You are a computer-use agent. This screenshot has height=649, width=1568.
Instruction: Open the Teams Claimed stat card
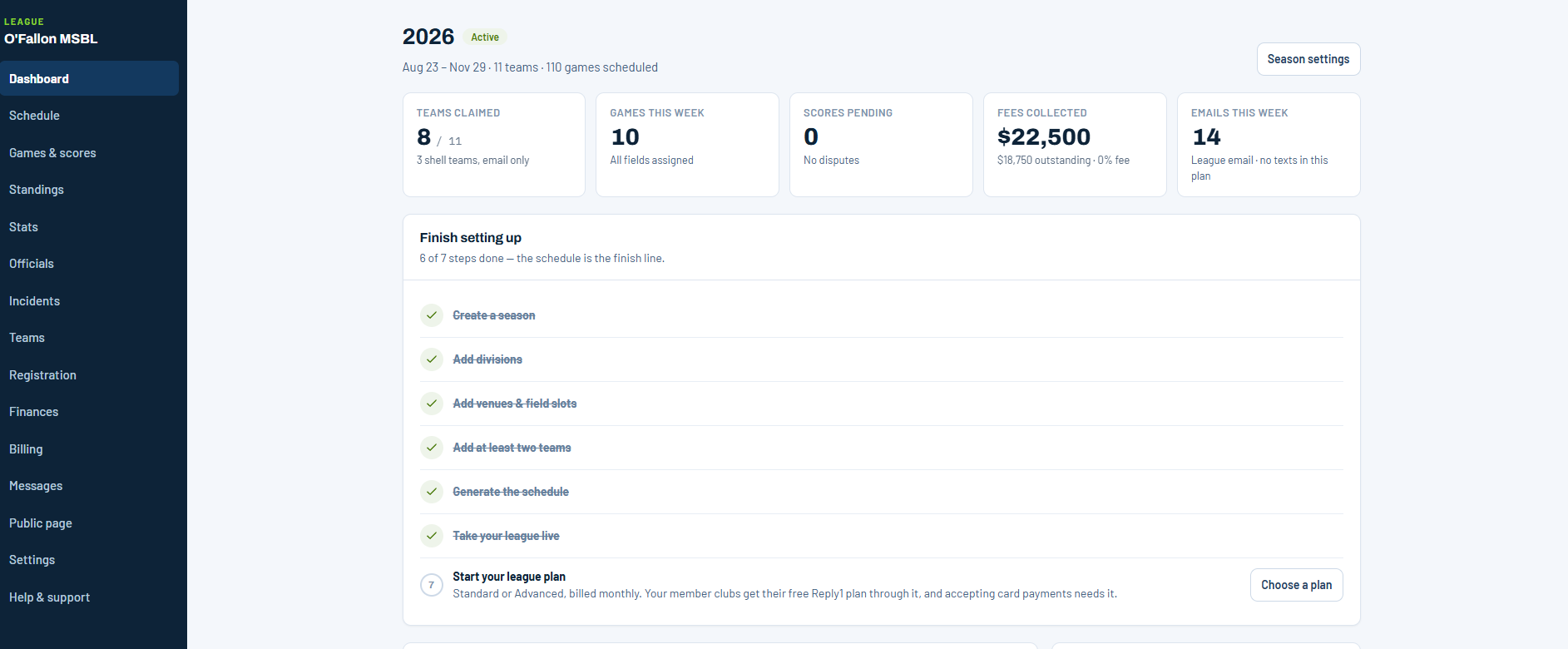(x=494, y=145)
